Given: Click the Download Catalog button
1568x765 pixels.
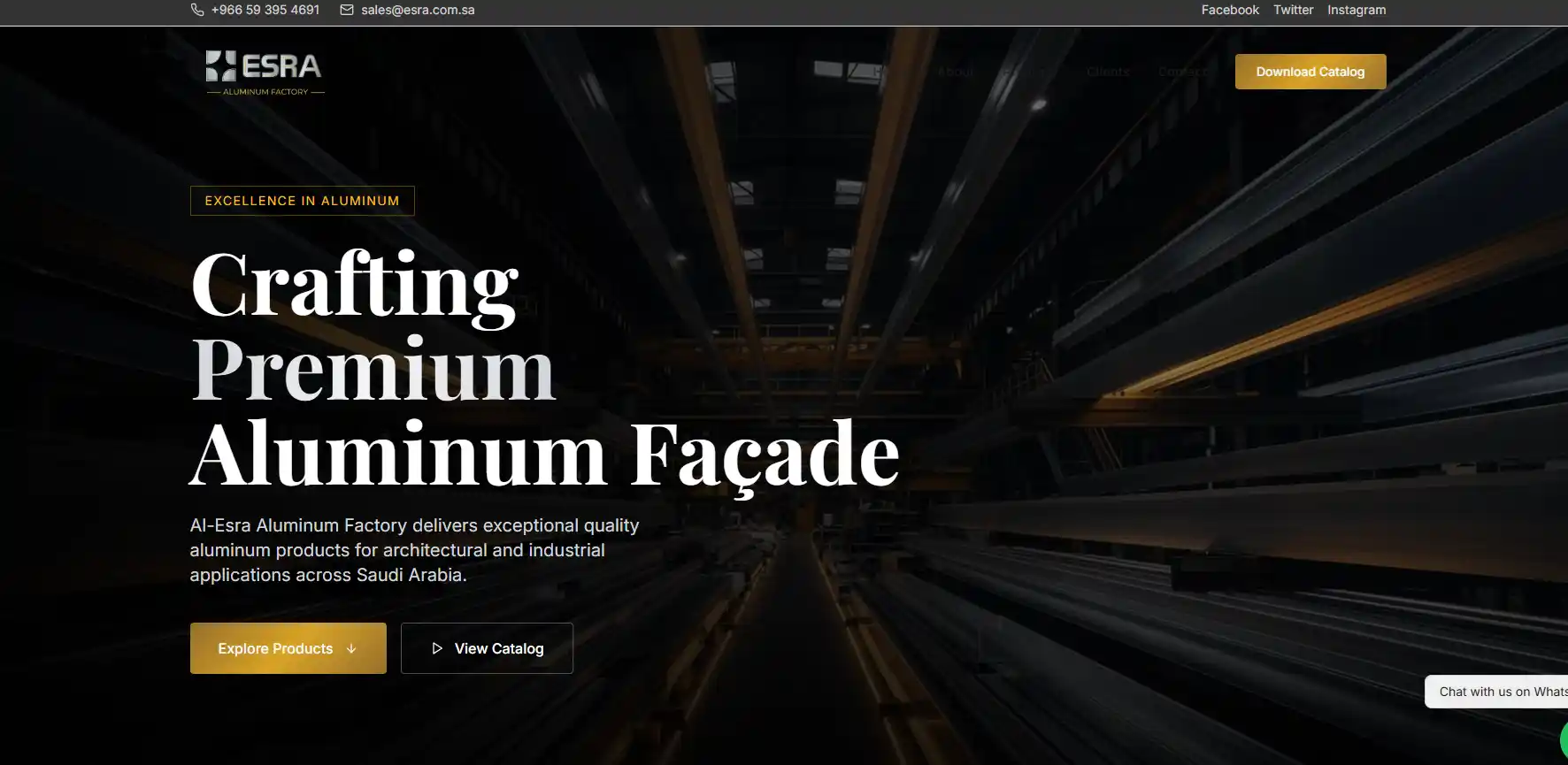Looking at the screenshot, I should coord(1311,72).
